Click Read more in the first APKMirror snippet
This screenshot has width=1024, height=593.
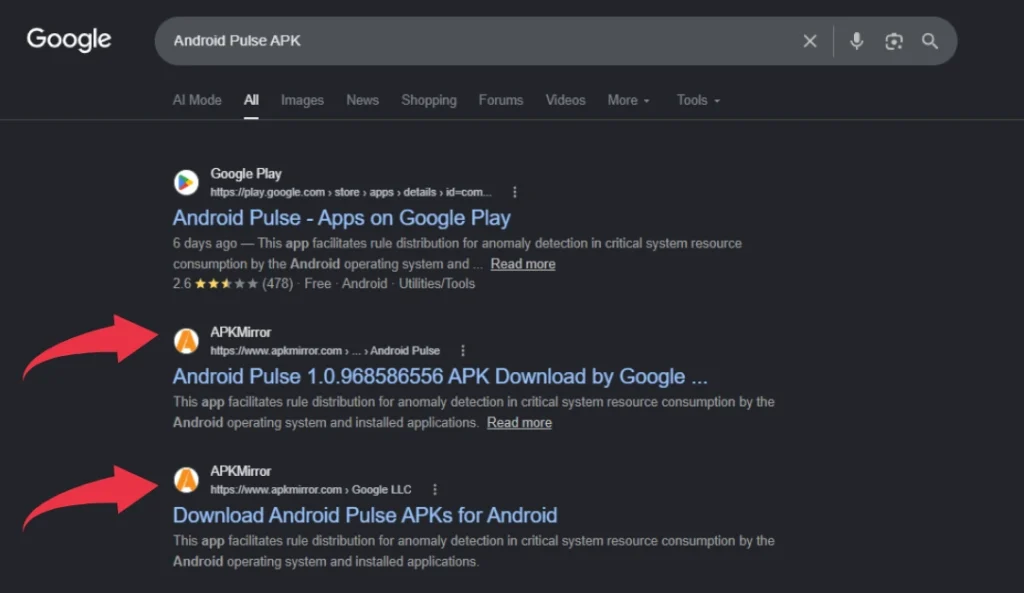pos(519,423)
